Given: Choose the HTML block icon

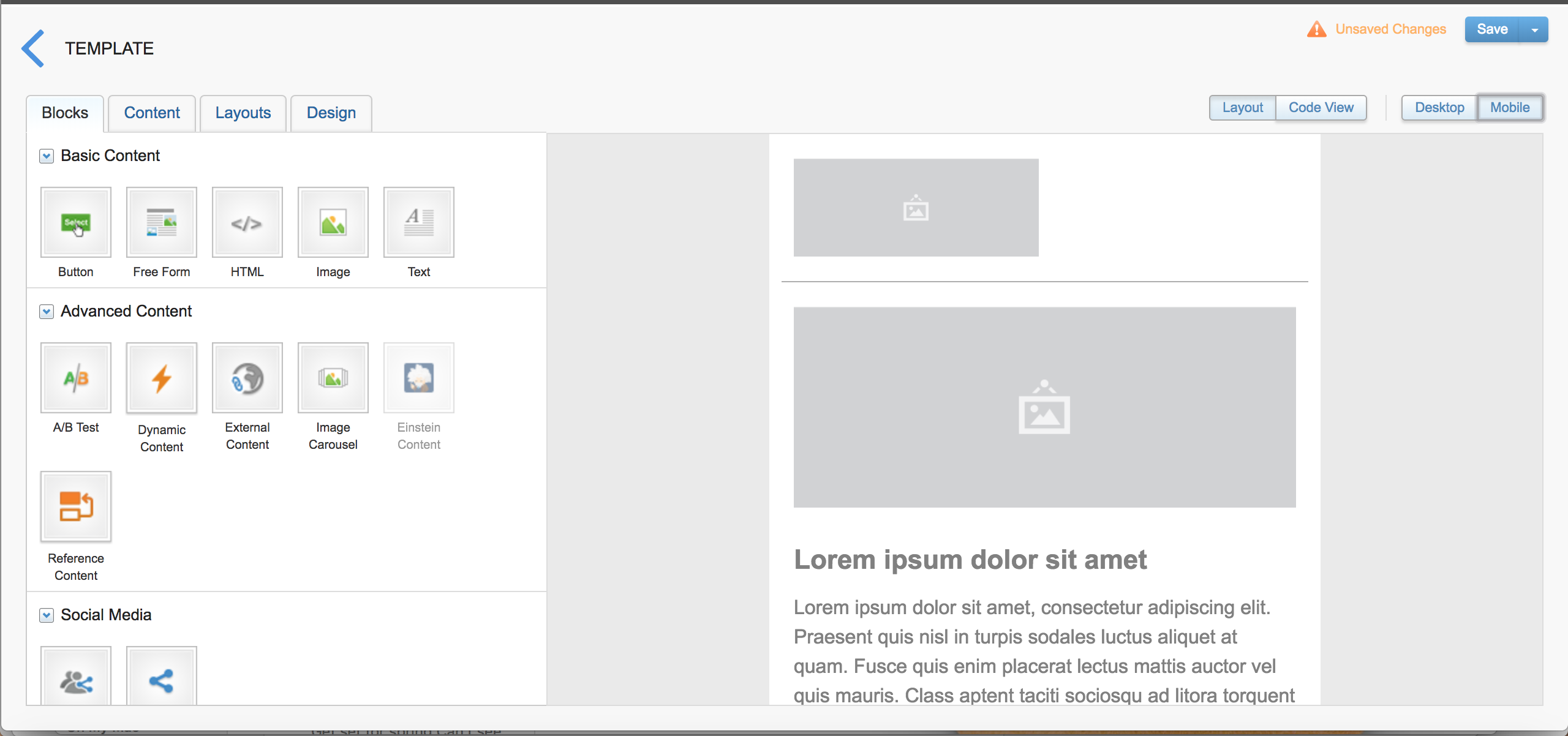Looking at the screenshot, I should pos(247,222).
